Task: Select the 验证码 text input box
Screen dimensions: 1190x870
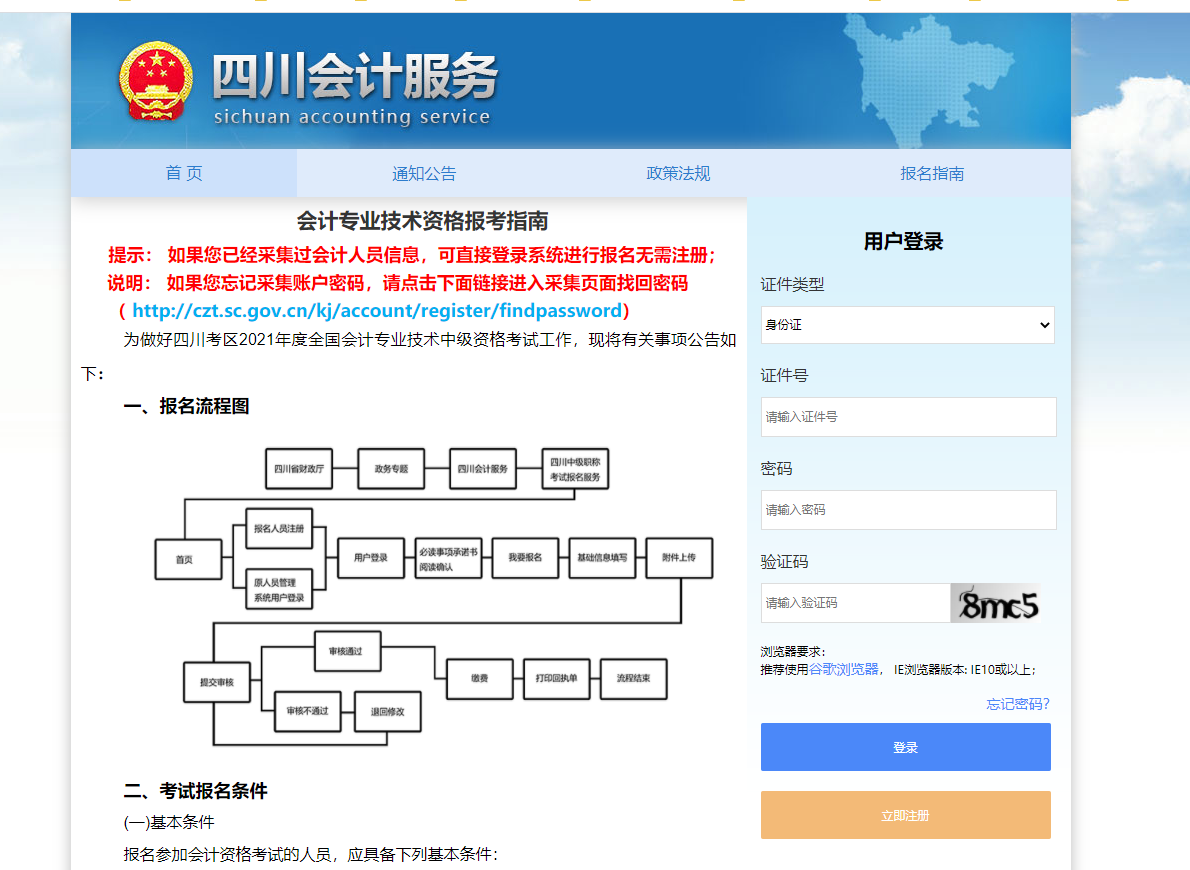Action: tap(855, 603)
